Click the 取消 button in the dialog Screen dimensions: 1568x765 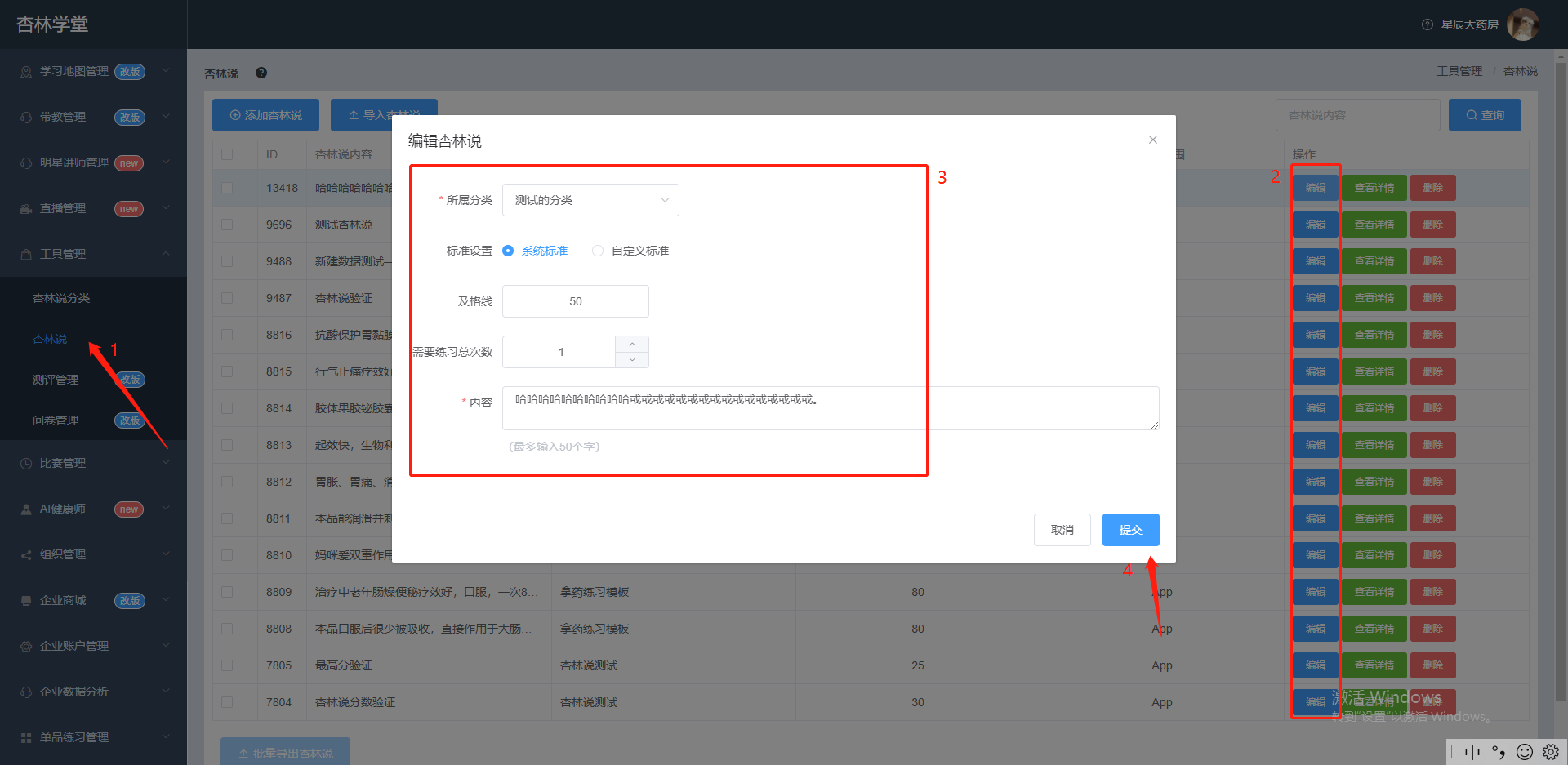tap(1062, 530)
